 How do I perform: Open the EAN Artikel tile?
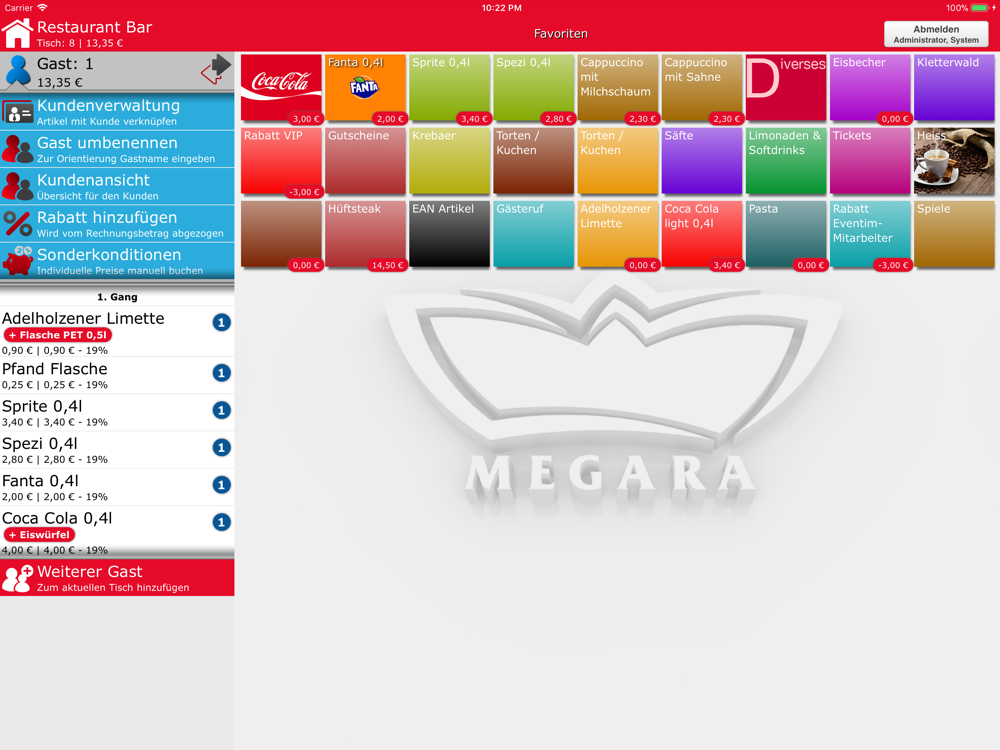(450, 234)
